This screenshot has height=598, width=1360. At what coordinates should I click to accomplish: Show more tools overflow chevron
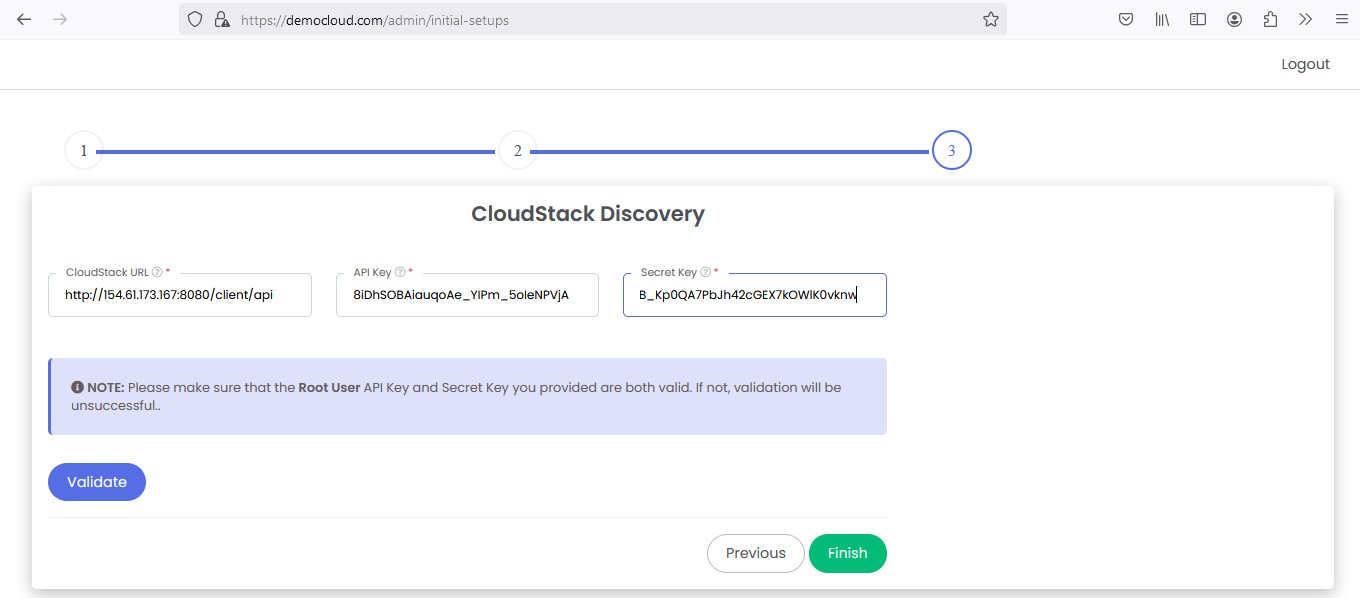pos(1305,19)
